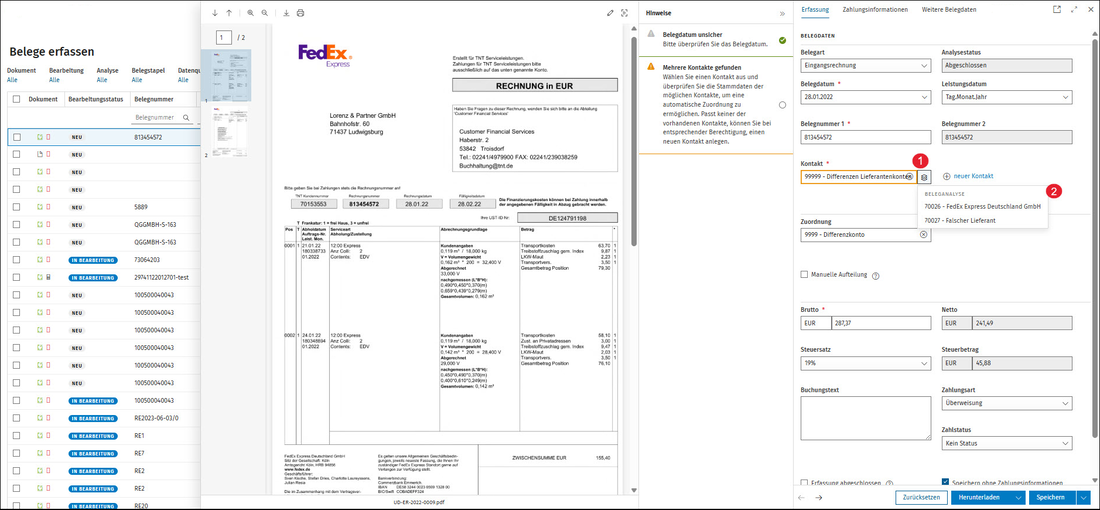Open the Zahlstatus Kein Status dropdown
Image resolution: width=1100 pixels, height=510 pixels.
pyautogui.click(x=1007, y=444)
